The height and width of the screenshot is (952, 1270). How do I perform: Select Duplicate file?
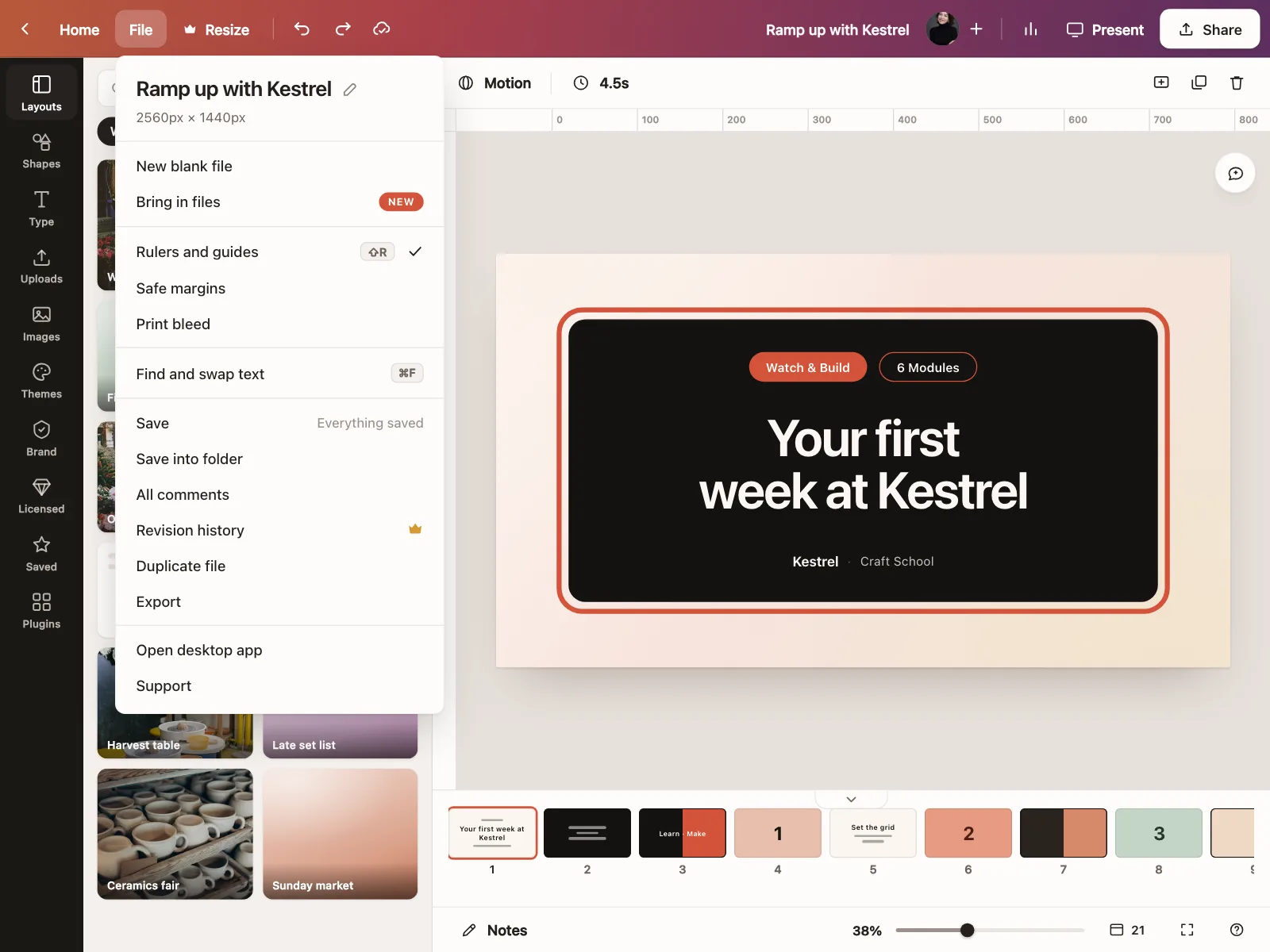(x=279, y=566)
